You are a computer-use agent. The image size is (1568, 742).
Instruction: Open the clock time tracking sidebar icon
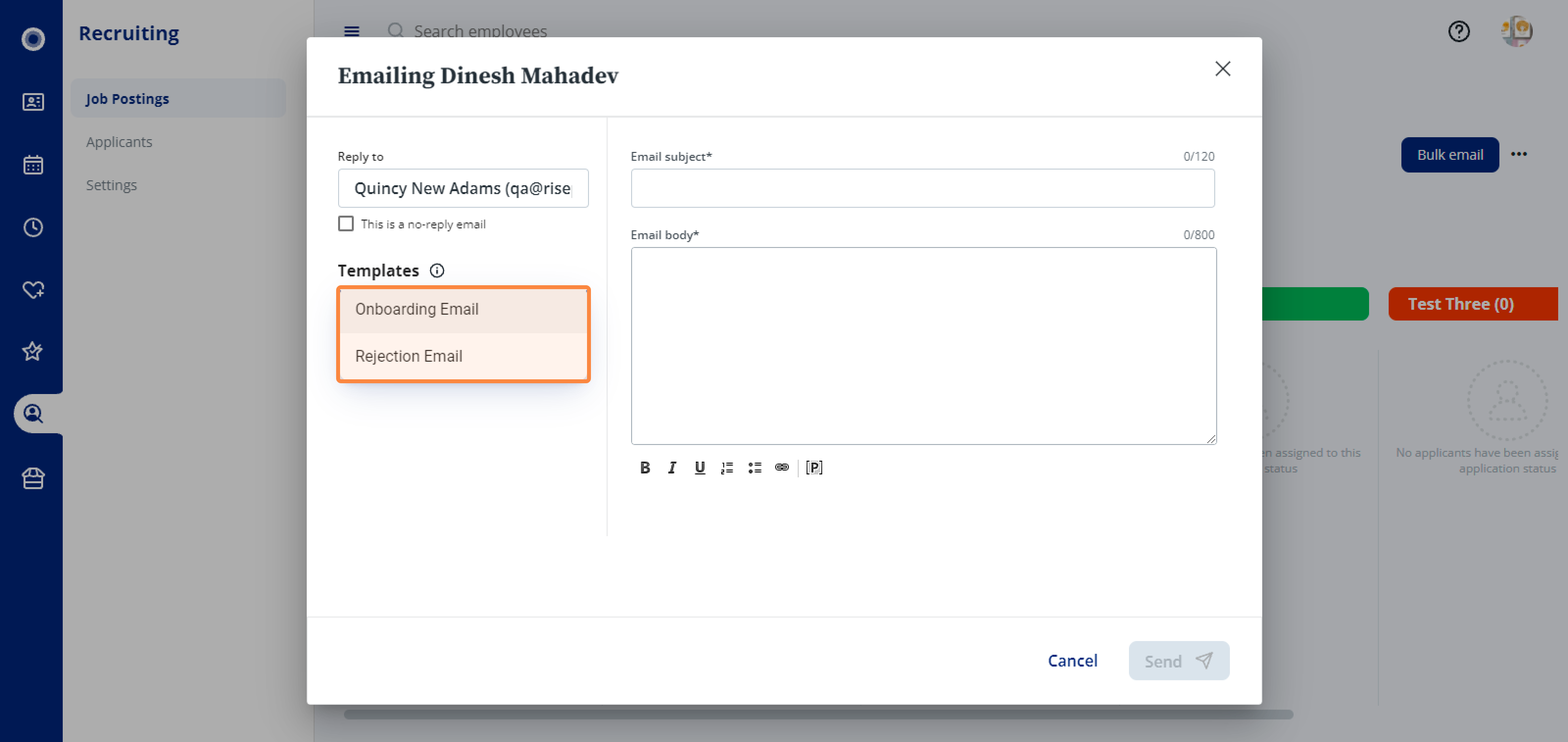click(33, 227)
